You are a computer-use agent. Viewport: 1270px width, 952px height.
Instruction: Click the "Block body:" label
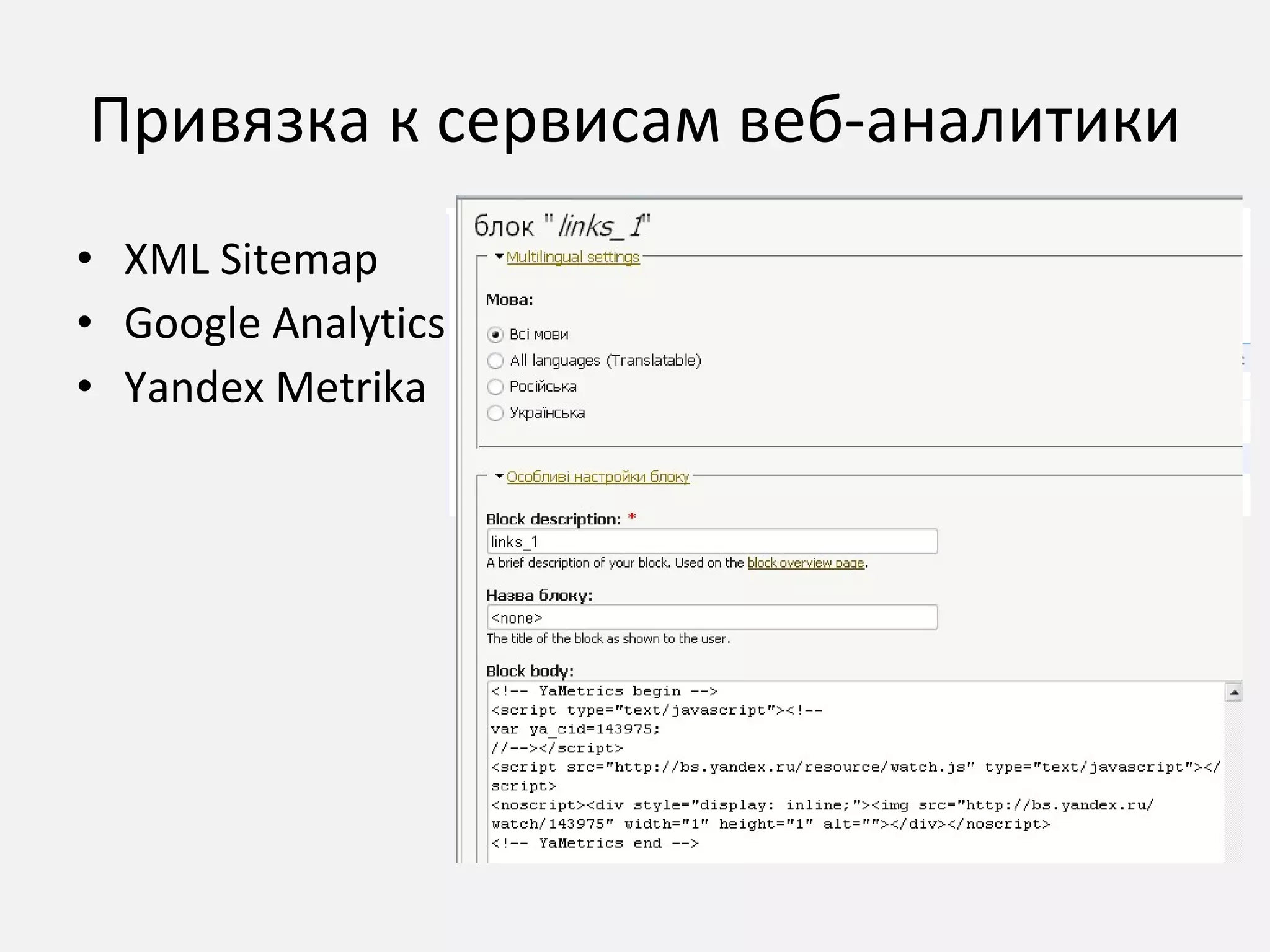530,671
